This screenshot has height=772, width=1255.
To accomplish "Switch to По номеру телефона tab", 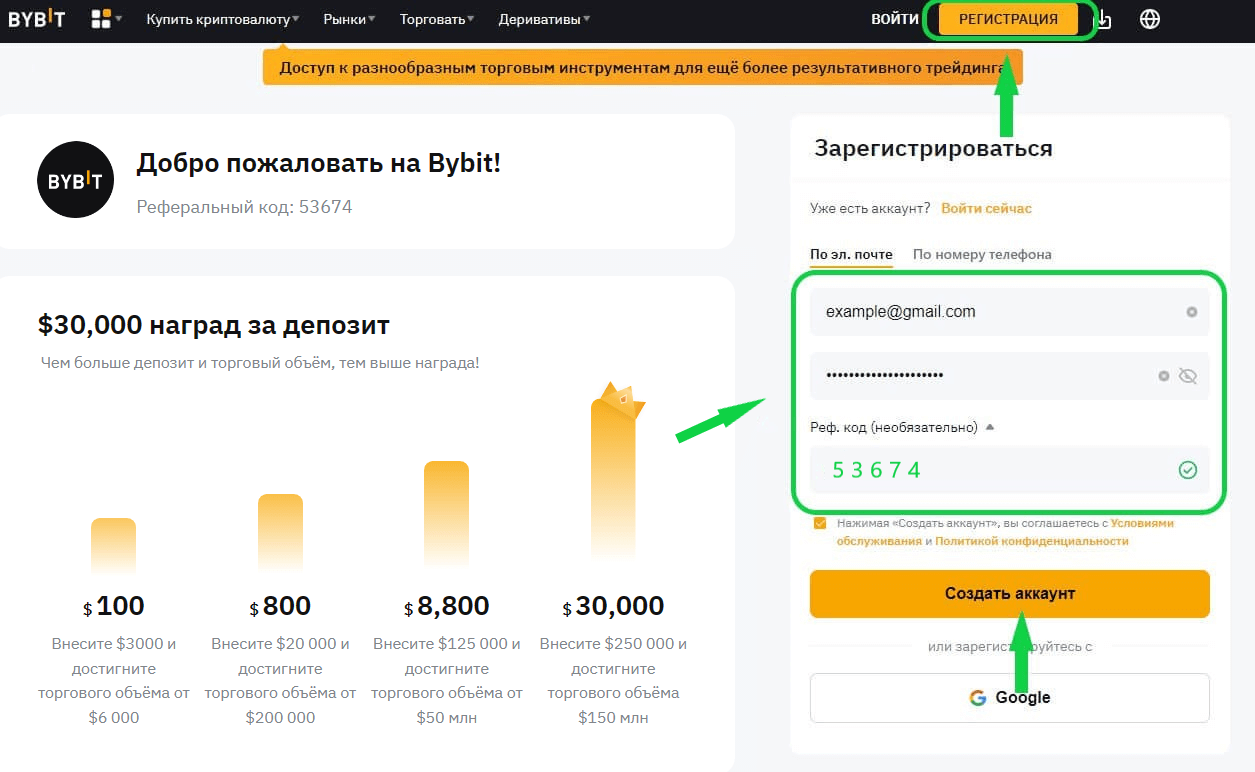I will coord(981,254).
